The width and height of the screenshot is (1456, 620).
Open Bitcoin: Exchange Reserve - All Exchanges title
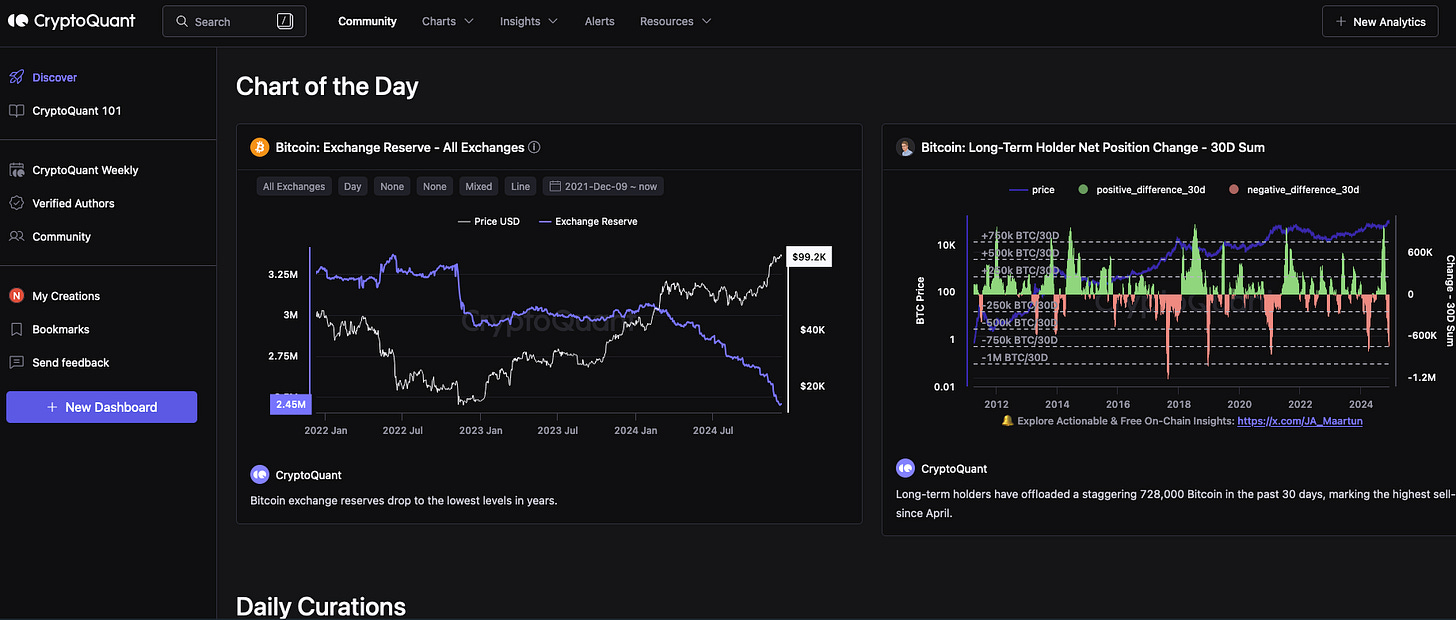tap(400, 147)
